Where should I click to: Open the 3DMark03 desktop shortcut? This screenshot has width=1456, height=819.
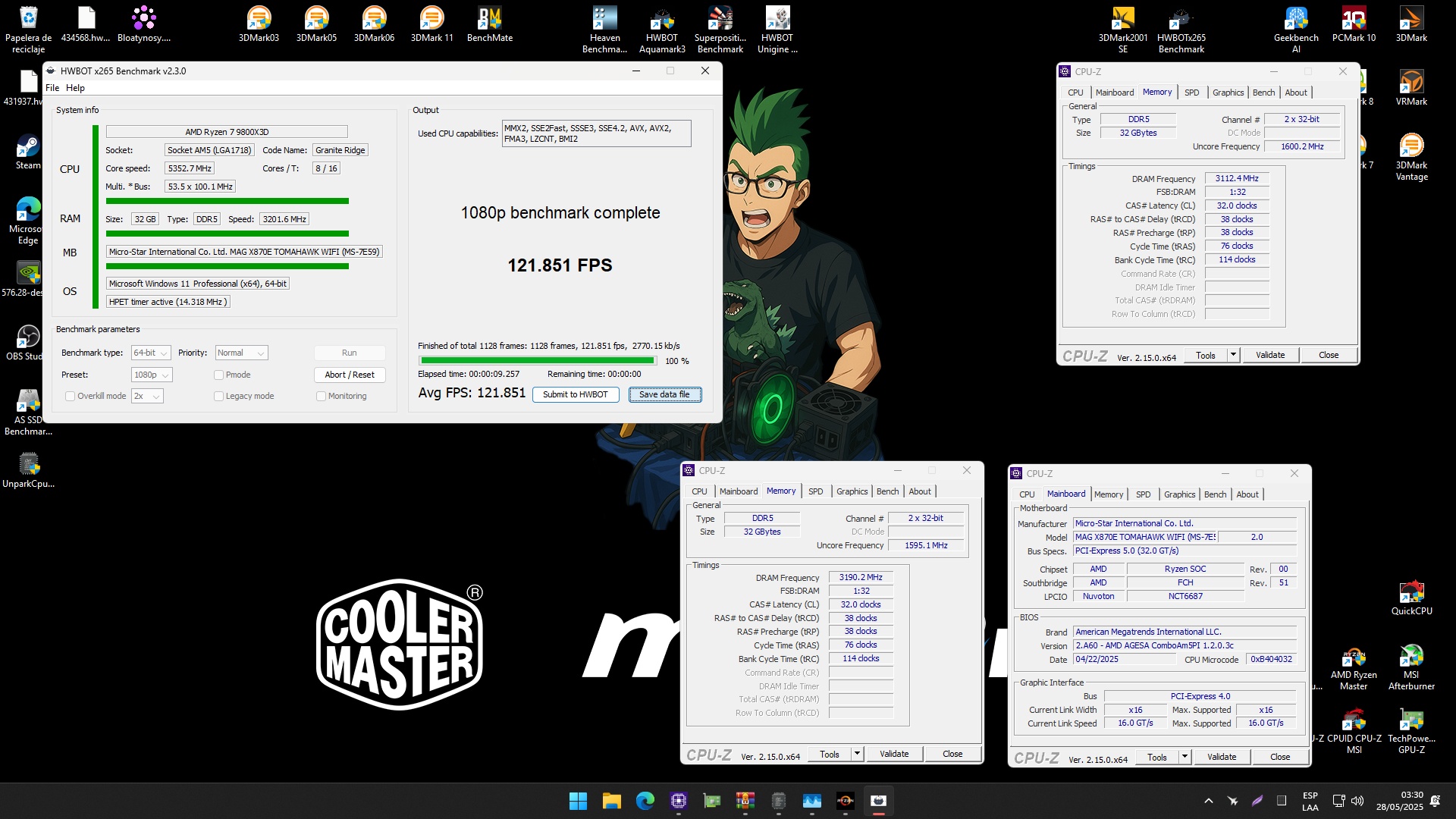pyautogui.click(x=259, y=24)
